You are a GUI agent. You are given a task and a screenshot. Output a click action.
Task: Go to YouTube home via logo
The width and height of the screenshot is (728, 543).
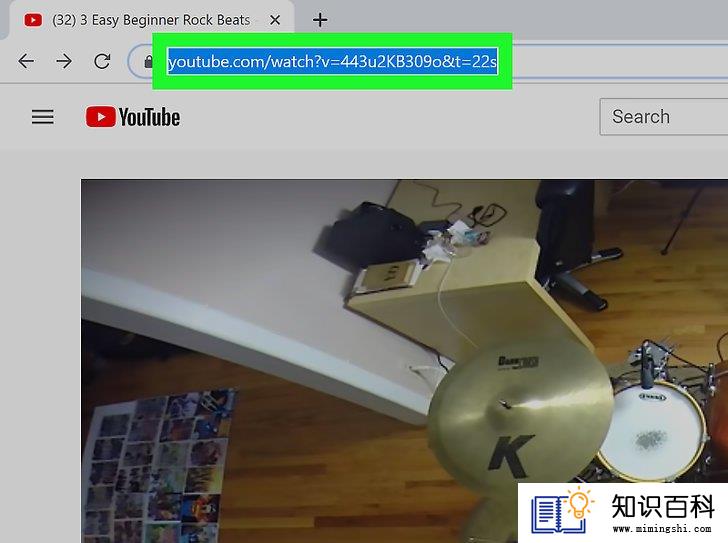133,116
